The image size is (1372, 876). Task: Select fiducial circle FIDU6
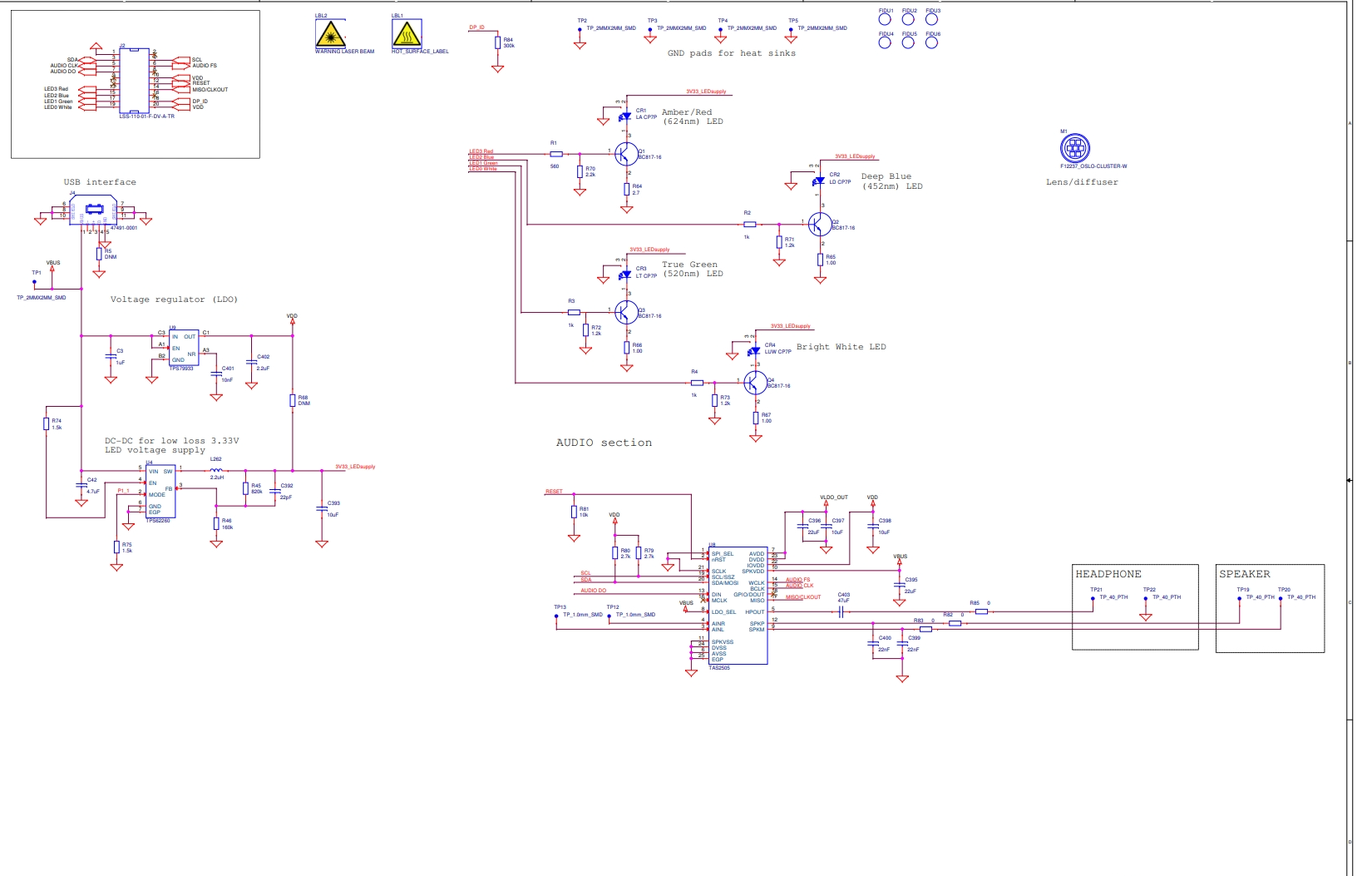pyautogui.click(x=932, y=43)
